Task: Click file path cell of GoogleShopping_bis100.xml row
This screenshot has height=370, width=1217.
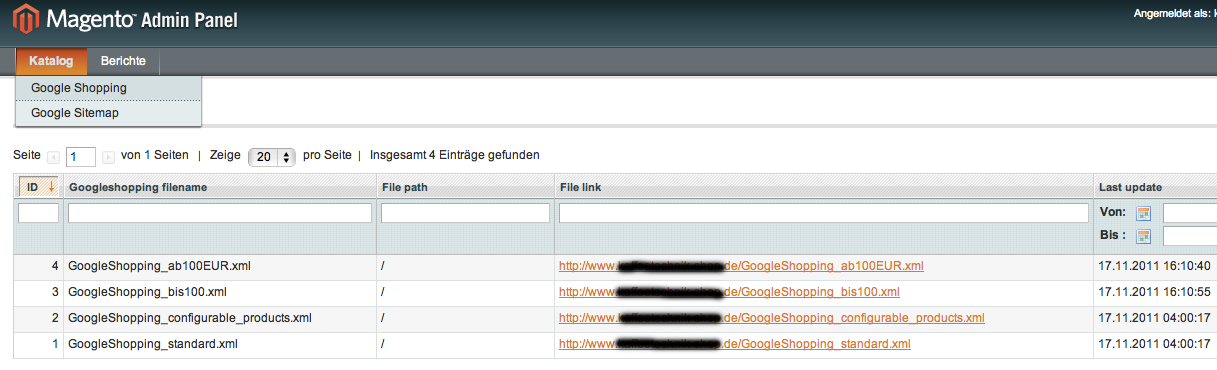Action: click(x=465, y=292)
